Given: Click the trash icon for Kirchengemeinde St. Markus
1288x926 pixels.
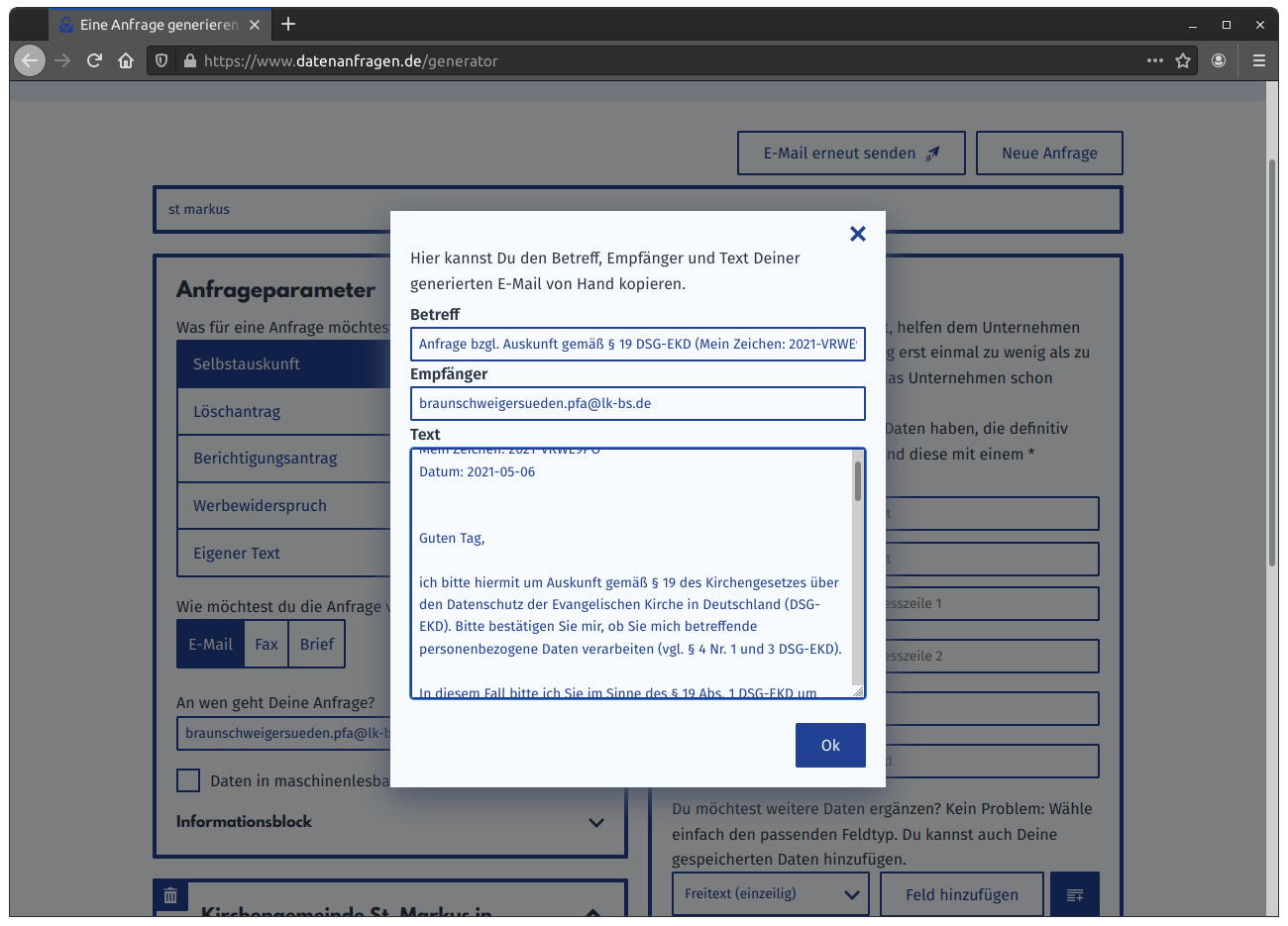Looking at the screenshot, I should [170, 895].
